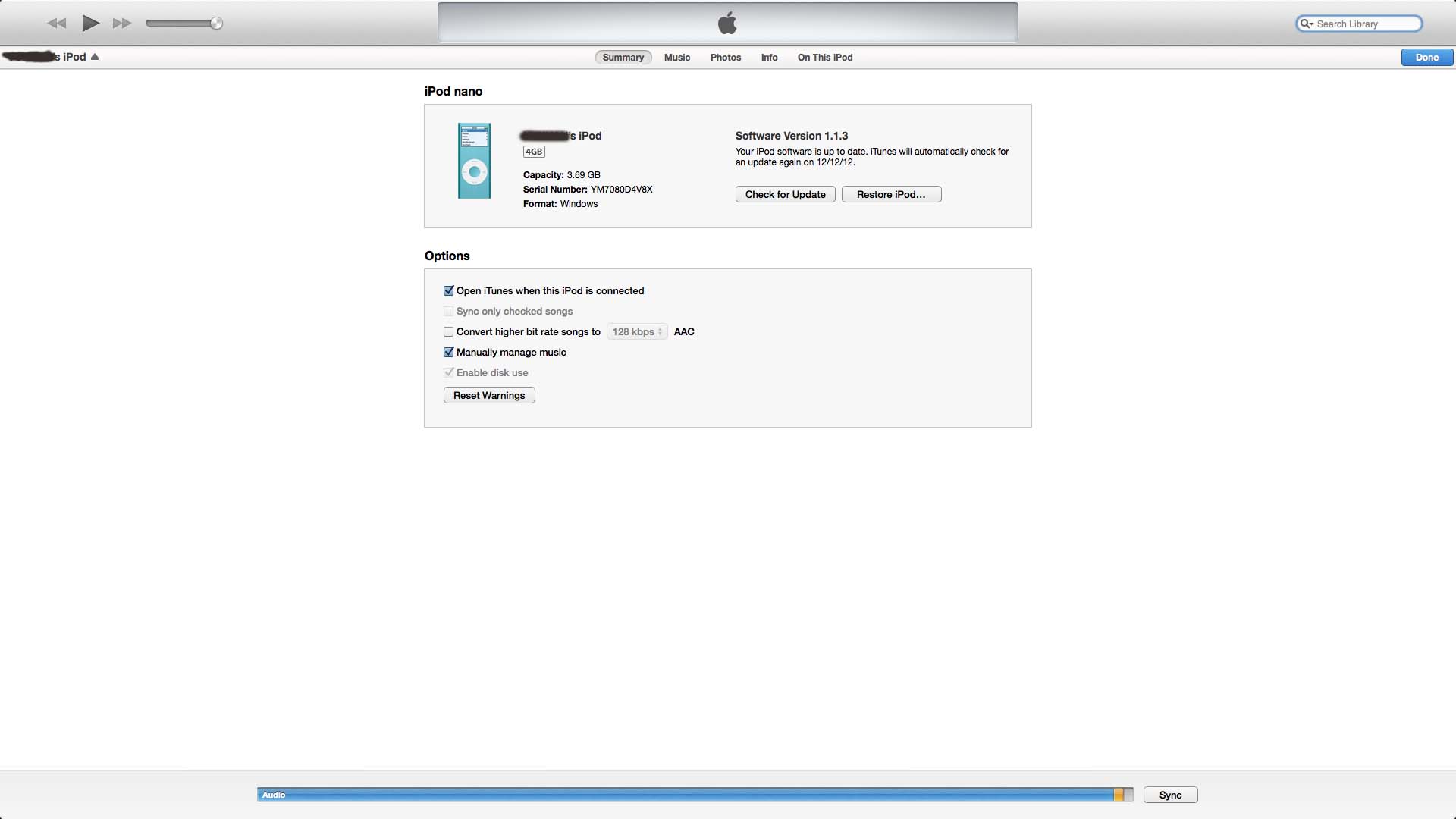Adjust the volume slider knob

(216, 24)
